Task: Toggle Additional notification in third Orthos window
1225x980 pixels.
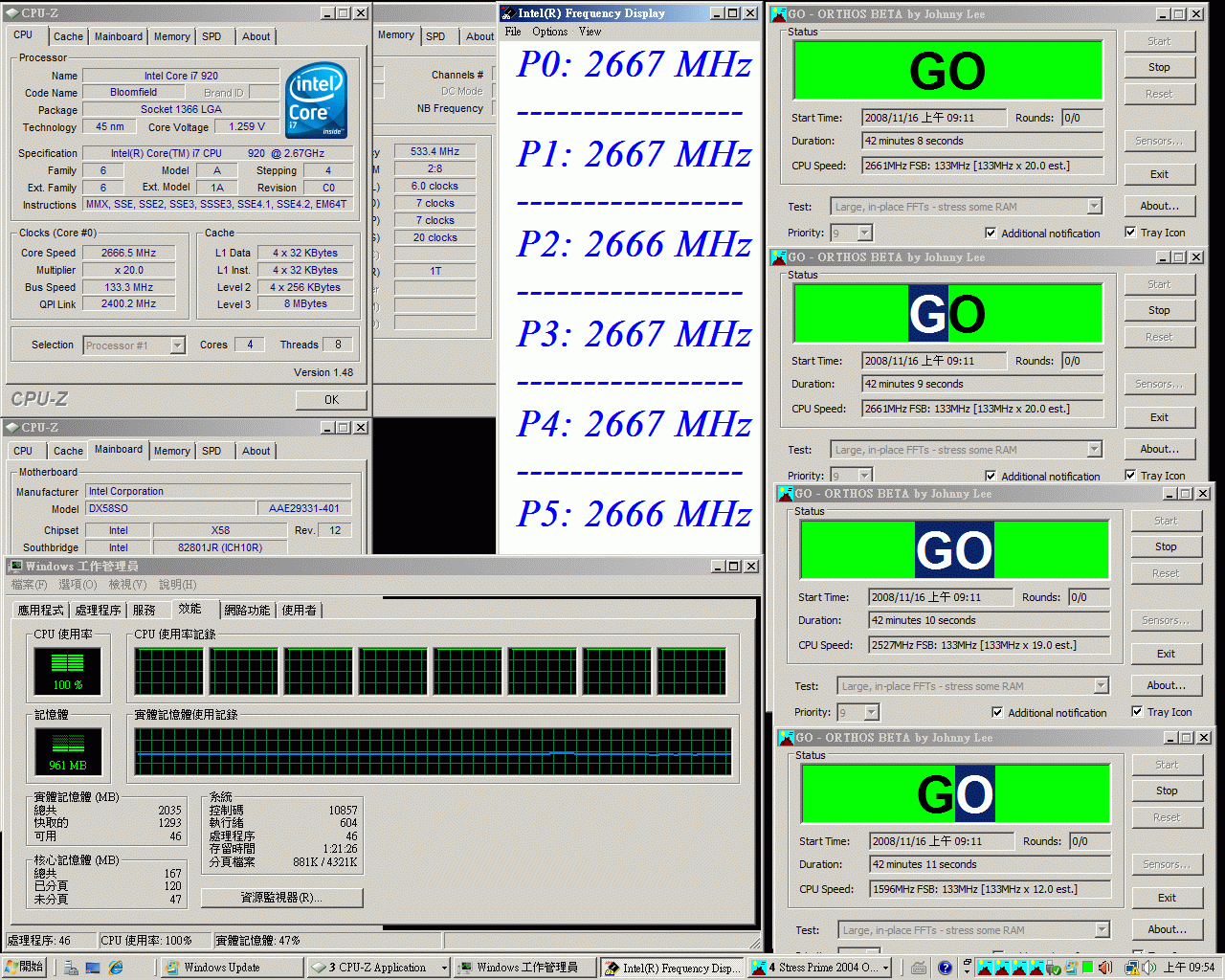Action: pyautogui.click(x=997, y=712)
